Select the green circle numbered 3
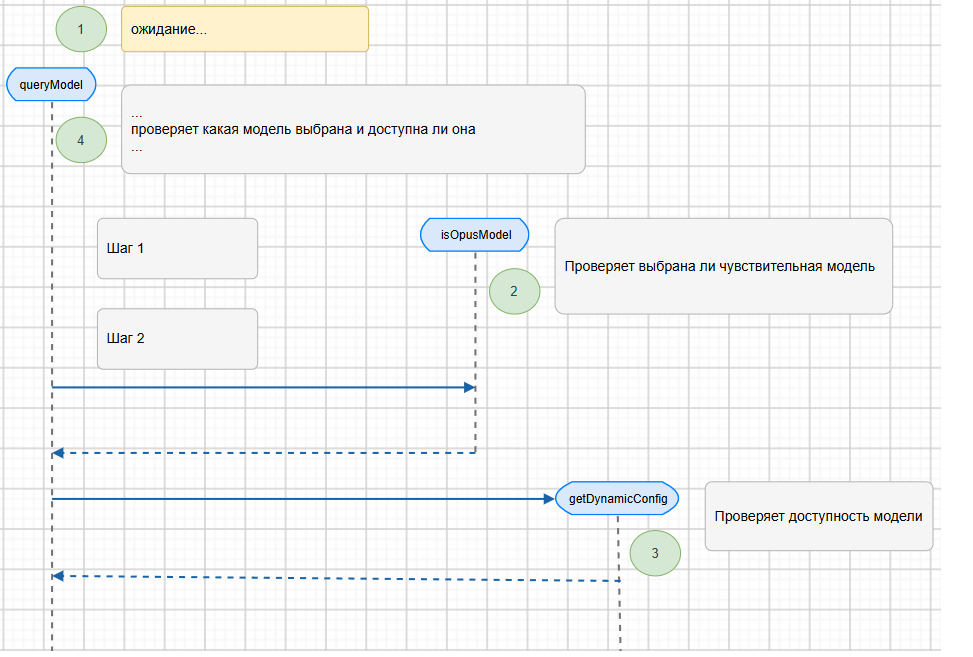This screenshot has height=657, width=973. click(655, 553)
